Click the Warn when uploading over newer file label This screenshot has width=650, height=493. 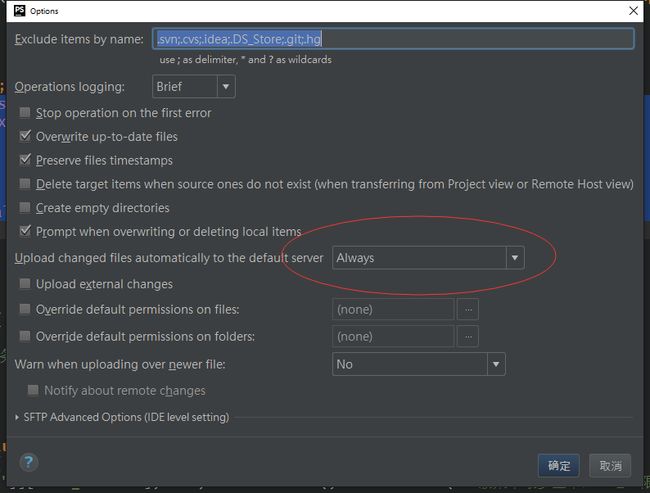click(120, 364)
